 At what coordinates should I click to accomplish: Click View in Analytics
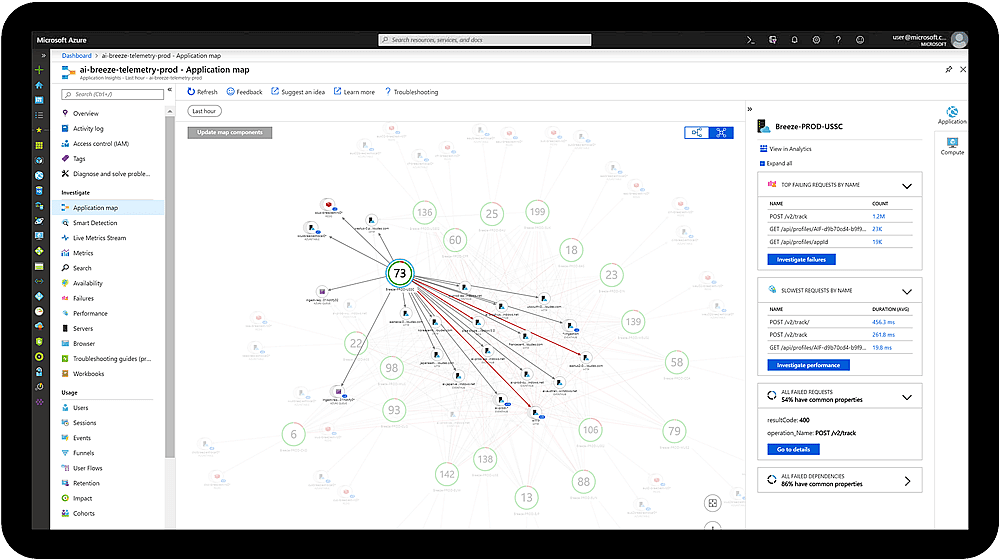point(786,149)
